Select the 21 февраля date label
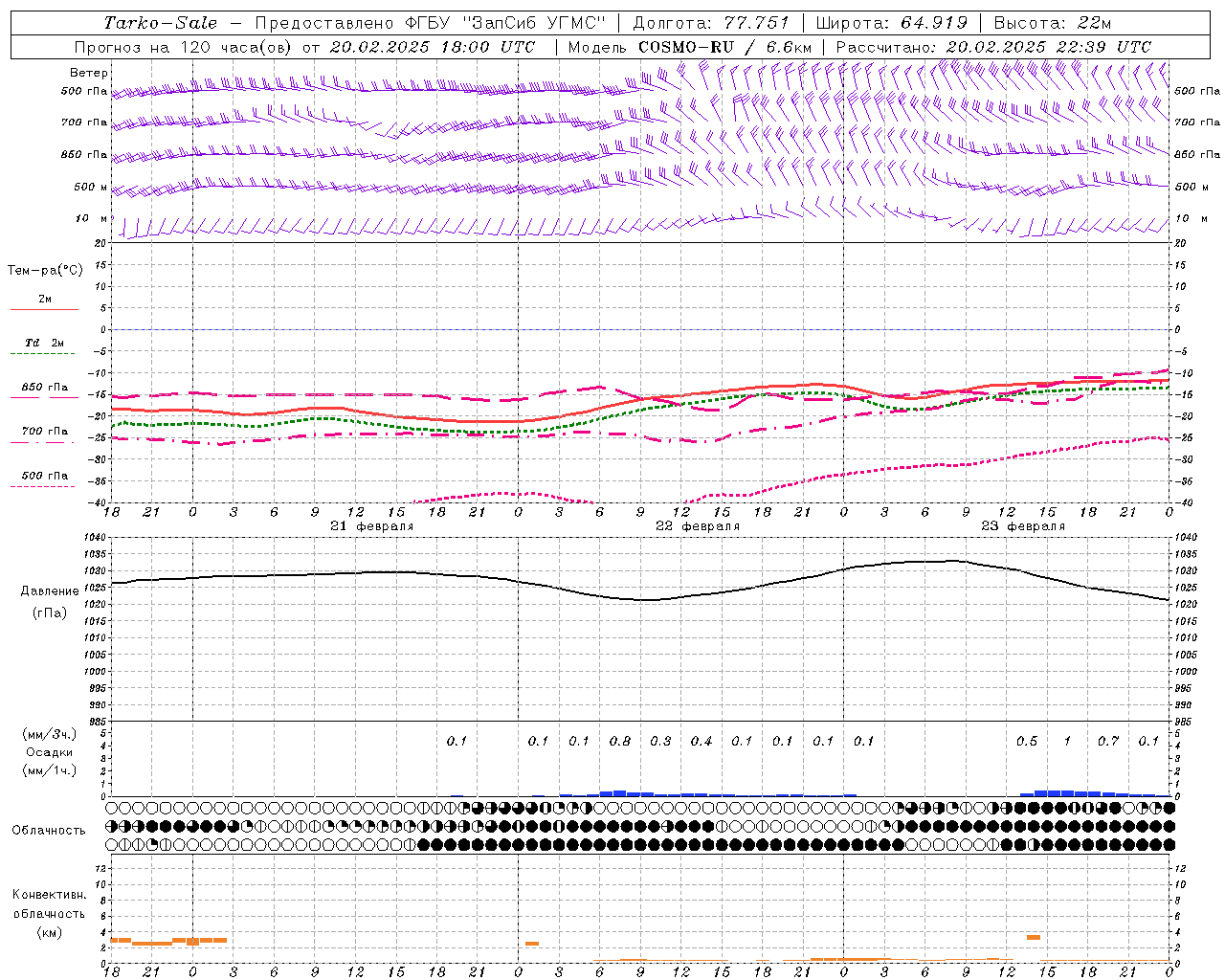This screenshot has height=980, width=1225. coord(372,526)
